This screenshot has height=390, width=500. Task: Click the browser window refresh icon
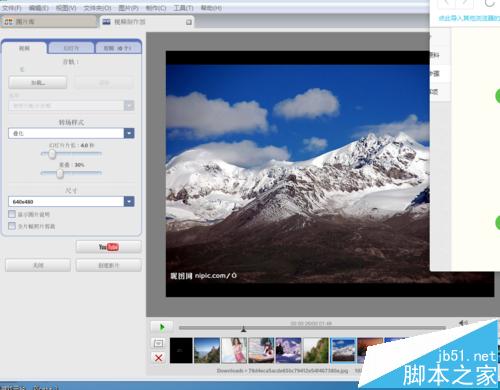(489, 3)
